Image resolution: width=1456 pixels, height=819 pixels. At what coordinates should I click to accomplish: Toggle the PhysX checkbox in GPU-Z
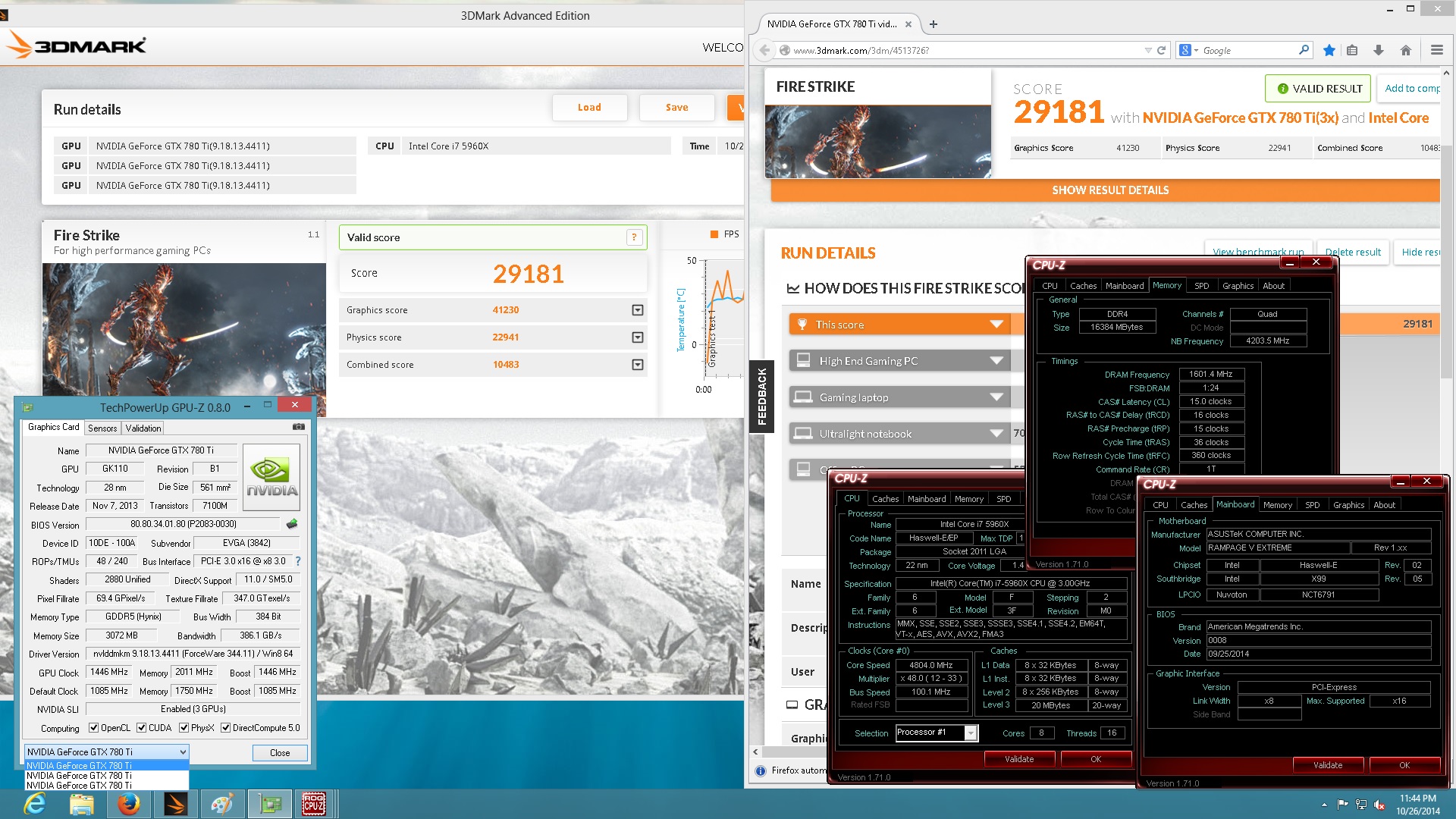coord(184,728)
